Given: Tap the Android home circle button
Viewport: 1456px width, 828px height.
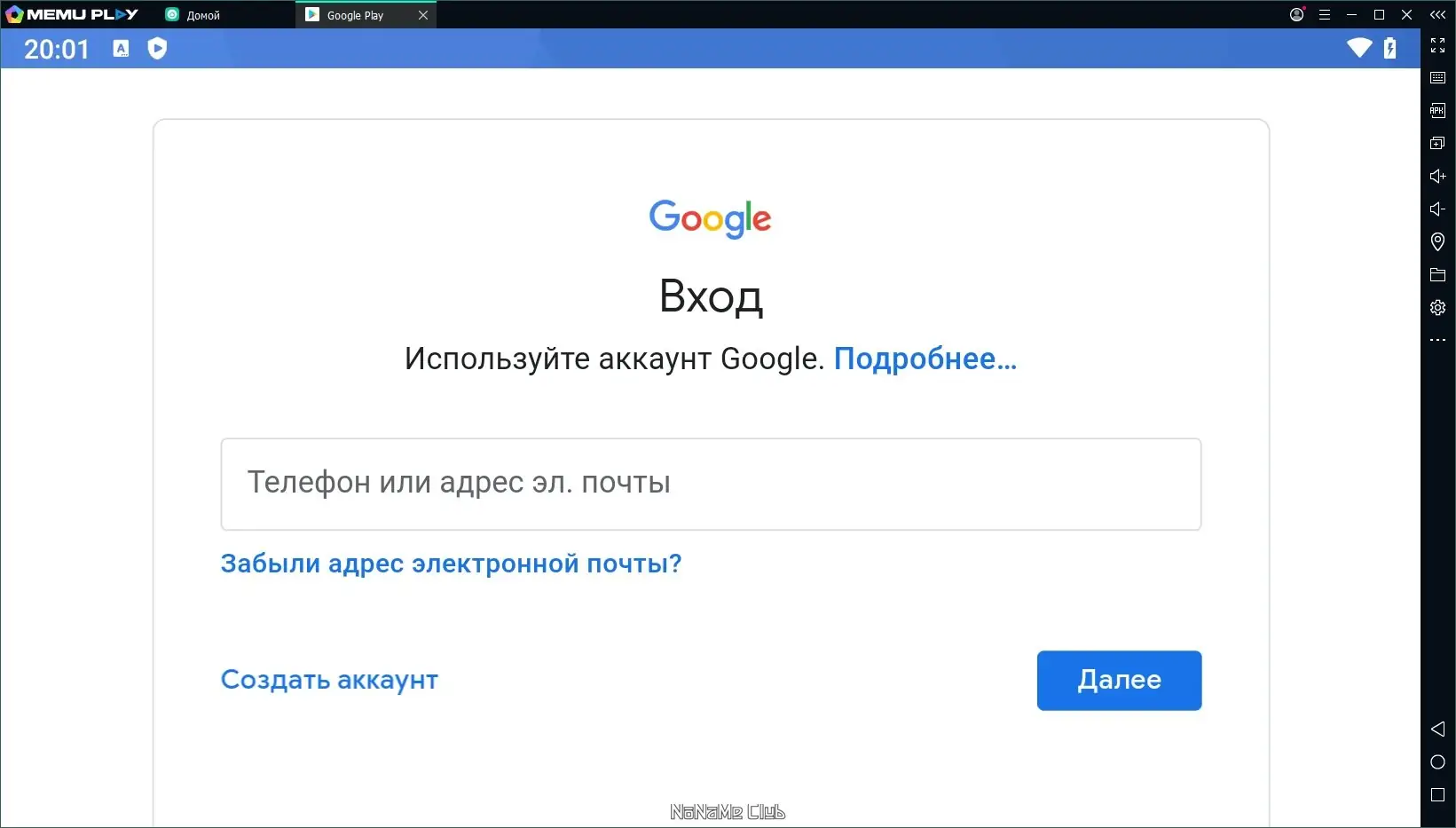Looking at the screenshot, I should click(x=1437, y=762).
